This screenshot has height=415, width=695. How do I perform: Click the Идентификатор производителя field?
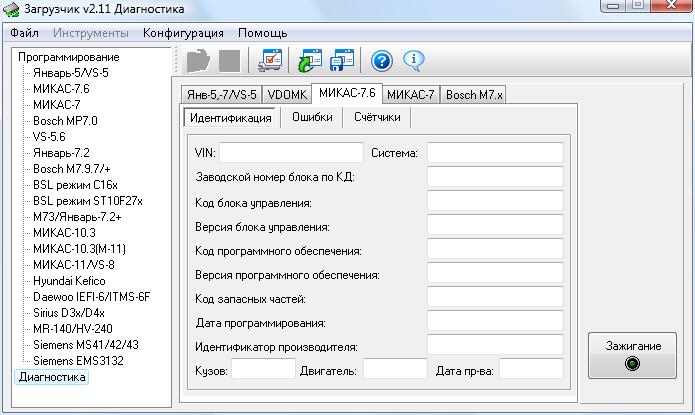click(x=496, y=345)
